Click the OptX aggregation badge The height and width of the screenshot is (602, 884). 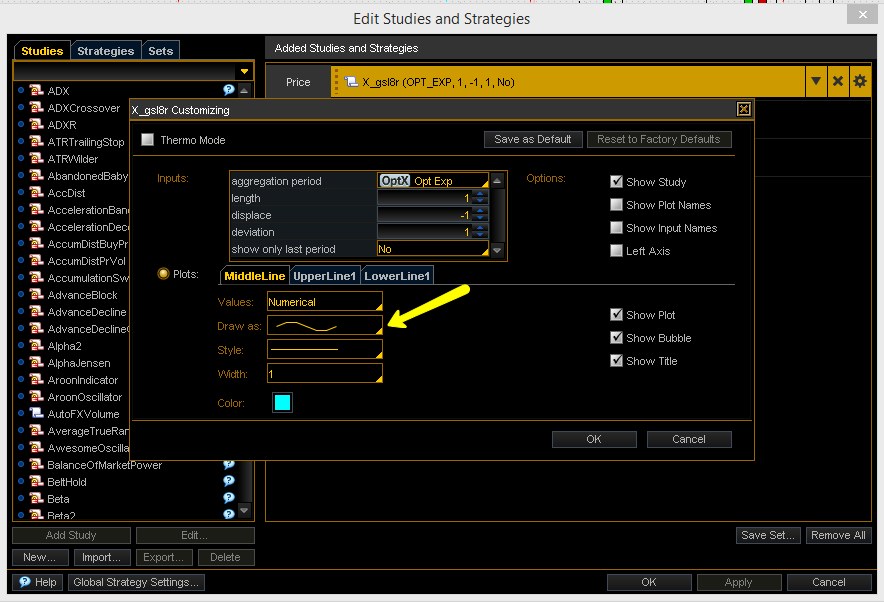click(x=395, y=180)
